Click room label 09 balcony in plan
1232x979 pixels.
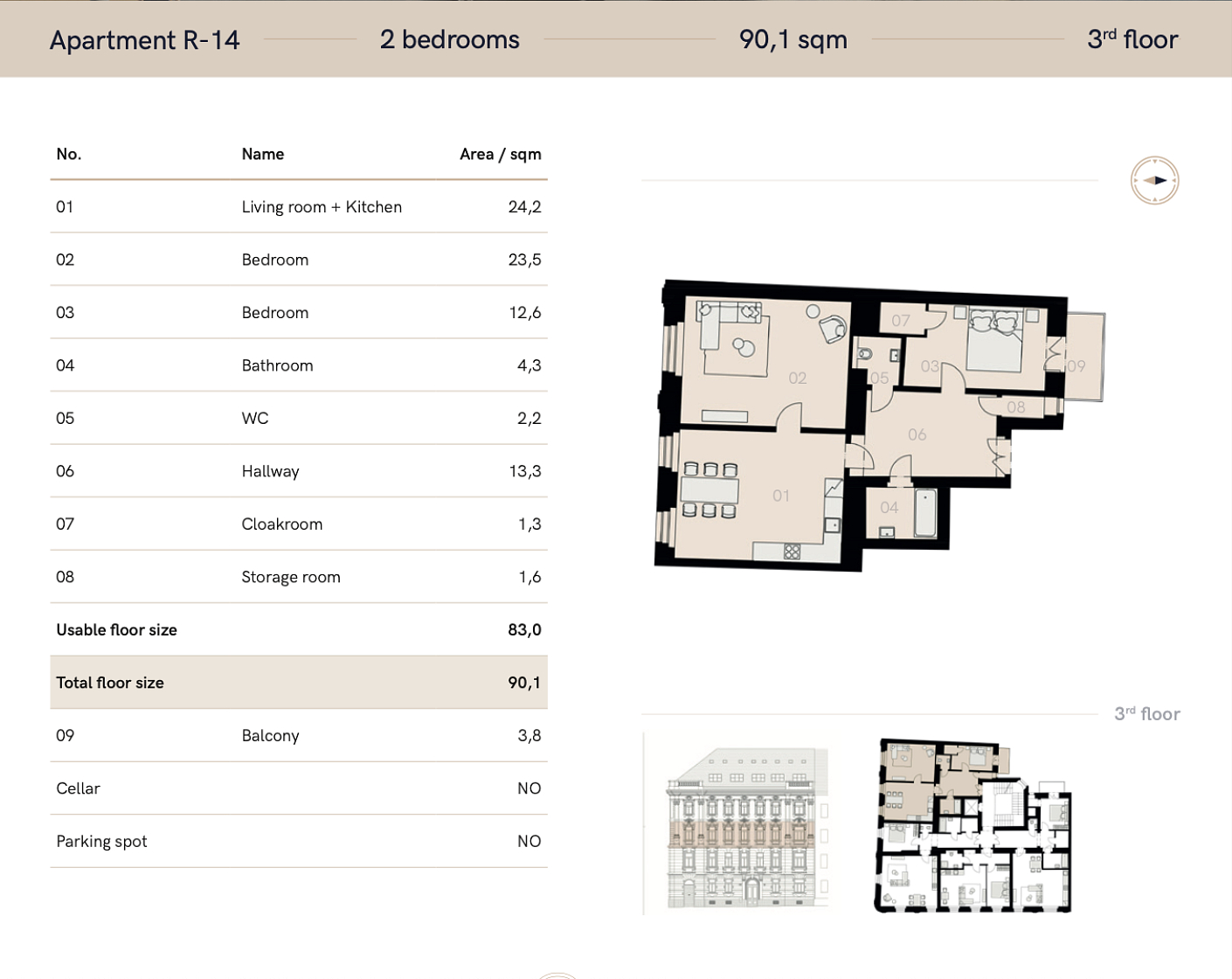[1076, 366]
